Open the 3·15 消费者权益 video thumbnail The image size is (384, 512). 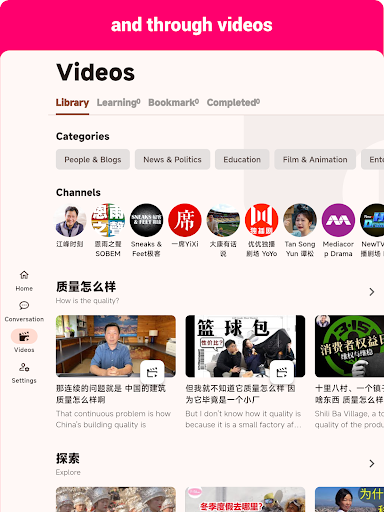(x=349, y=346)
